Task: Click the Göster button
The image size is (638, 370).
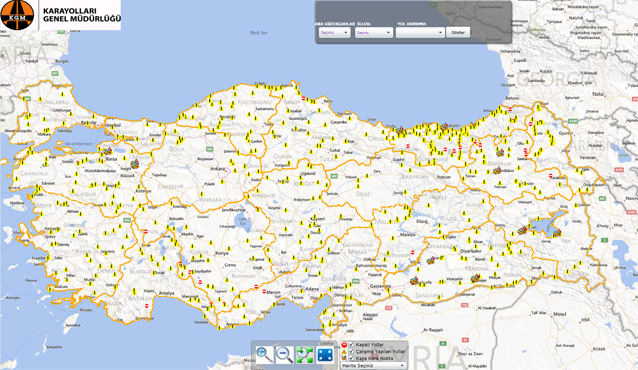Action: pyautogui.click(x=458, y=32)
